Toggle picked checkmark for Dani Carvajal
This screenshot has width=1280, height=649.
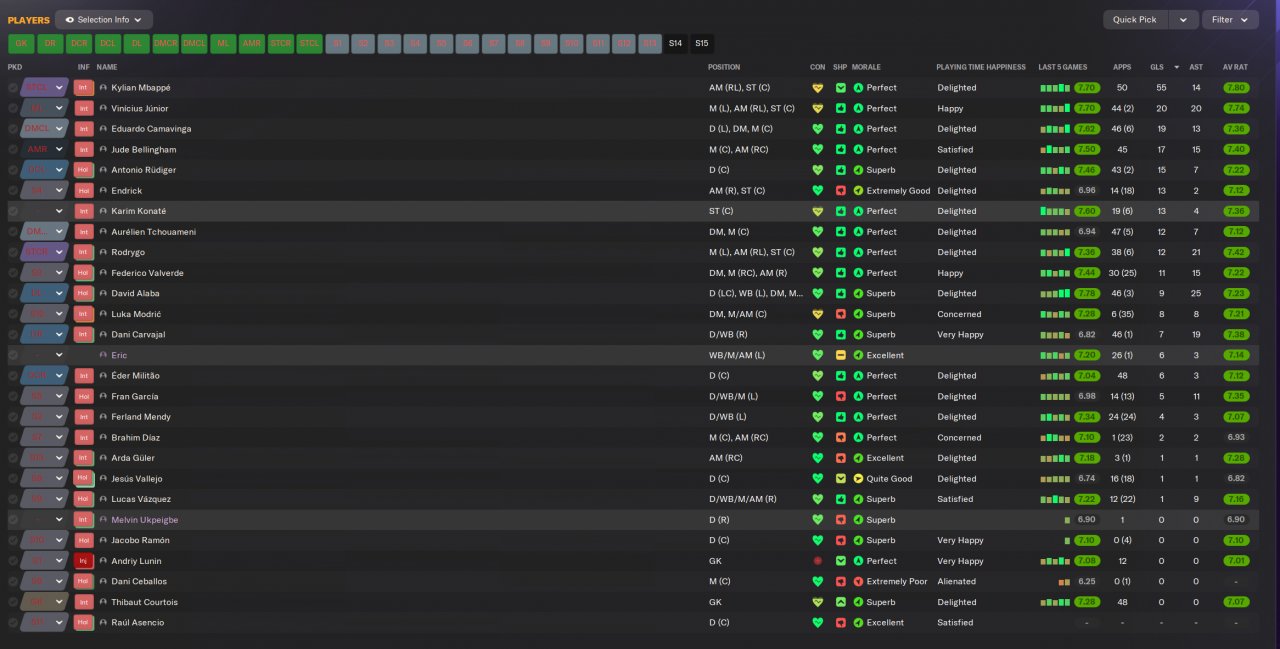click(13, 335)
